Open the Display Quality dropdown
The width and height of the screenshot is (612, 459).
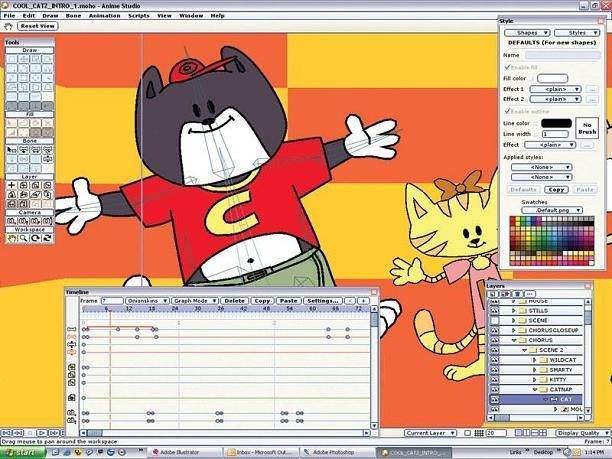(583, 433)
